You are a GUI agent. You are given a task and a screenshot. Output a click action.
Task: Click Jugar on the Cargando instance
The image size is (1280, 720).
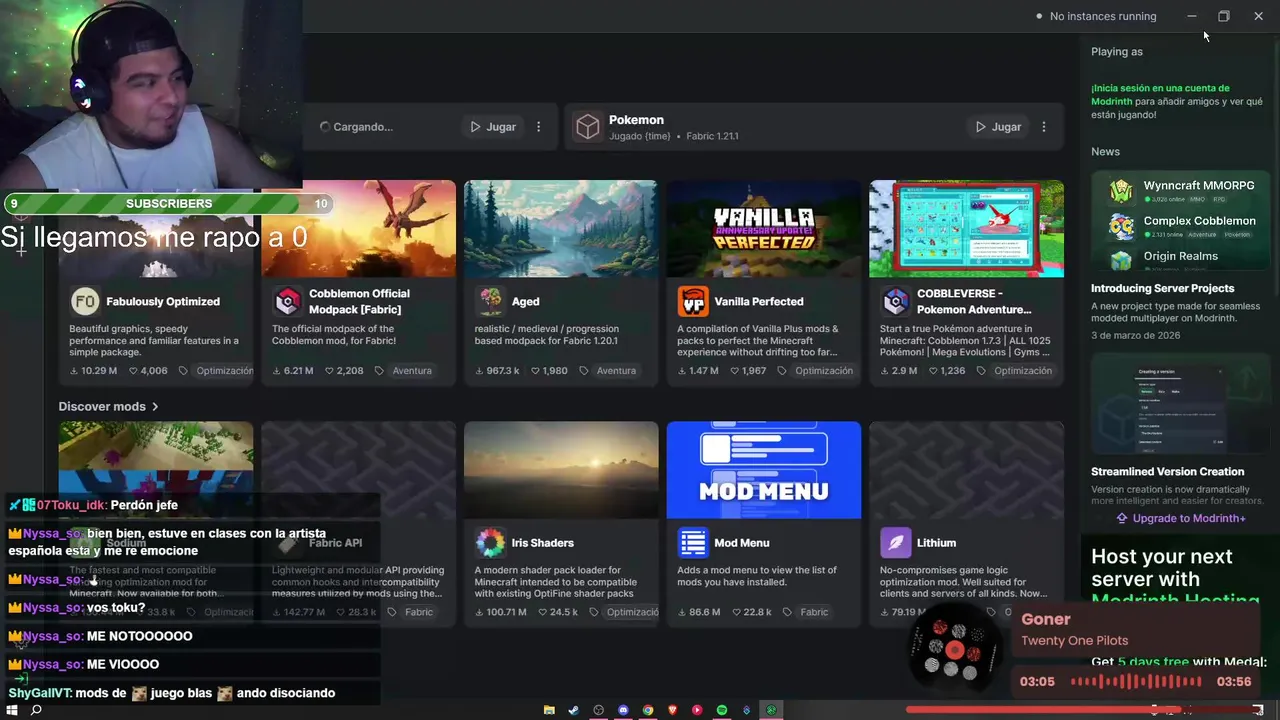click(x=492, y=127)
